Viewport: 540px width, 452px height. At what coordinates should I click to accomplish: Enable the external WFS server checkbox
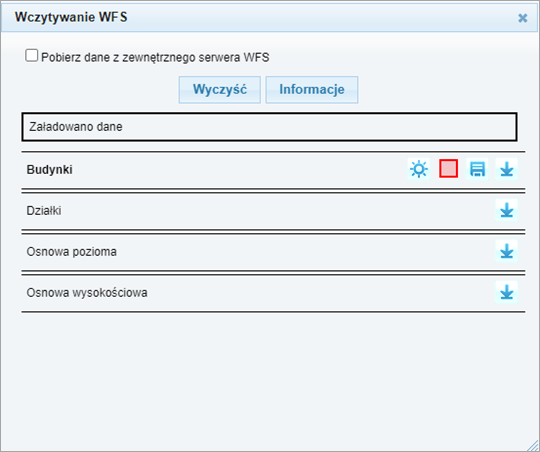point(31,55)
